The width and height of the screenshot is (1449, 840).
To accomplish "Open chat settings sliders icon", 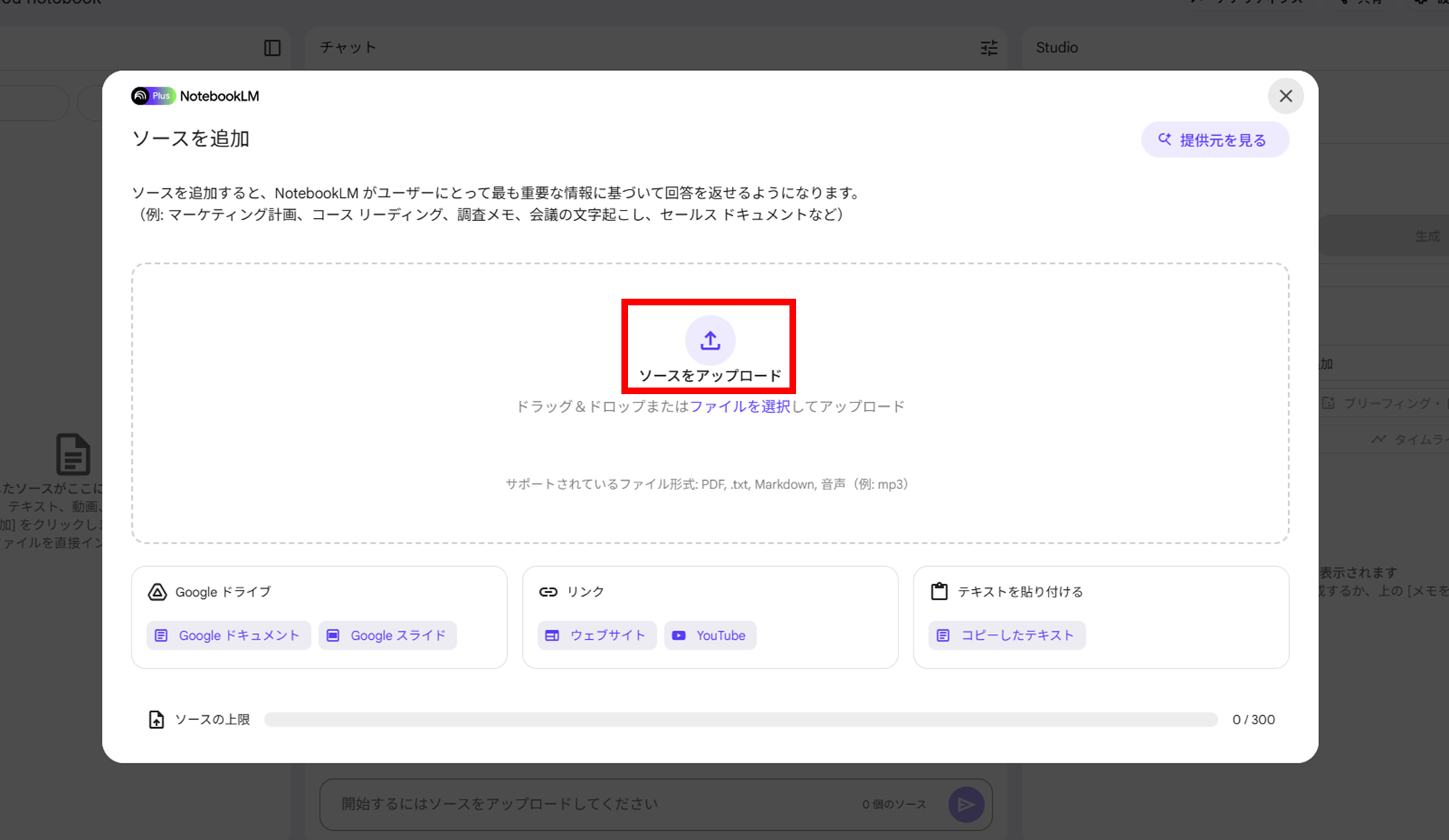I will click(989, 48).
